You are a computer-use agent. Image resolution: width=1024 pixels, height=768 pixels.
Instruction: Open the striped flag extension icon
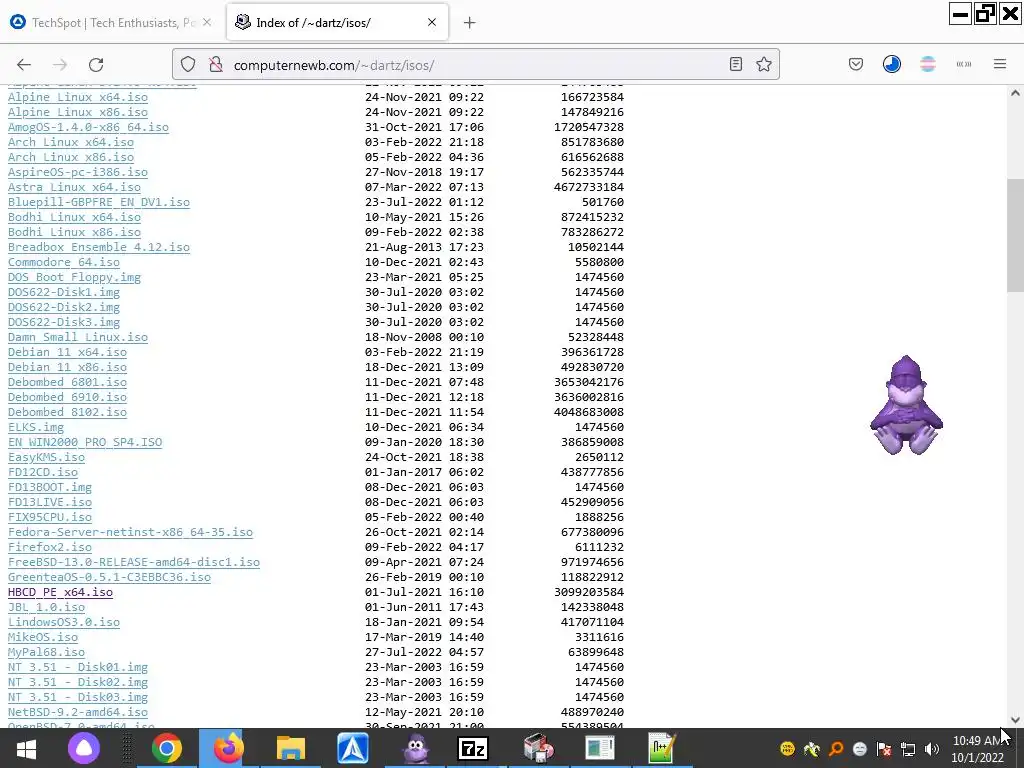click(x=927, y=64)
